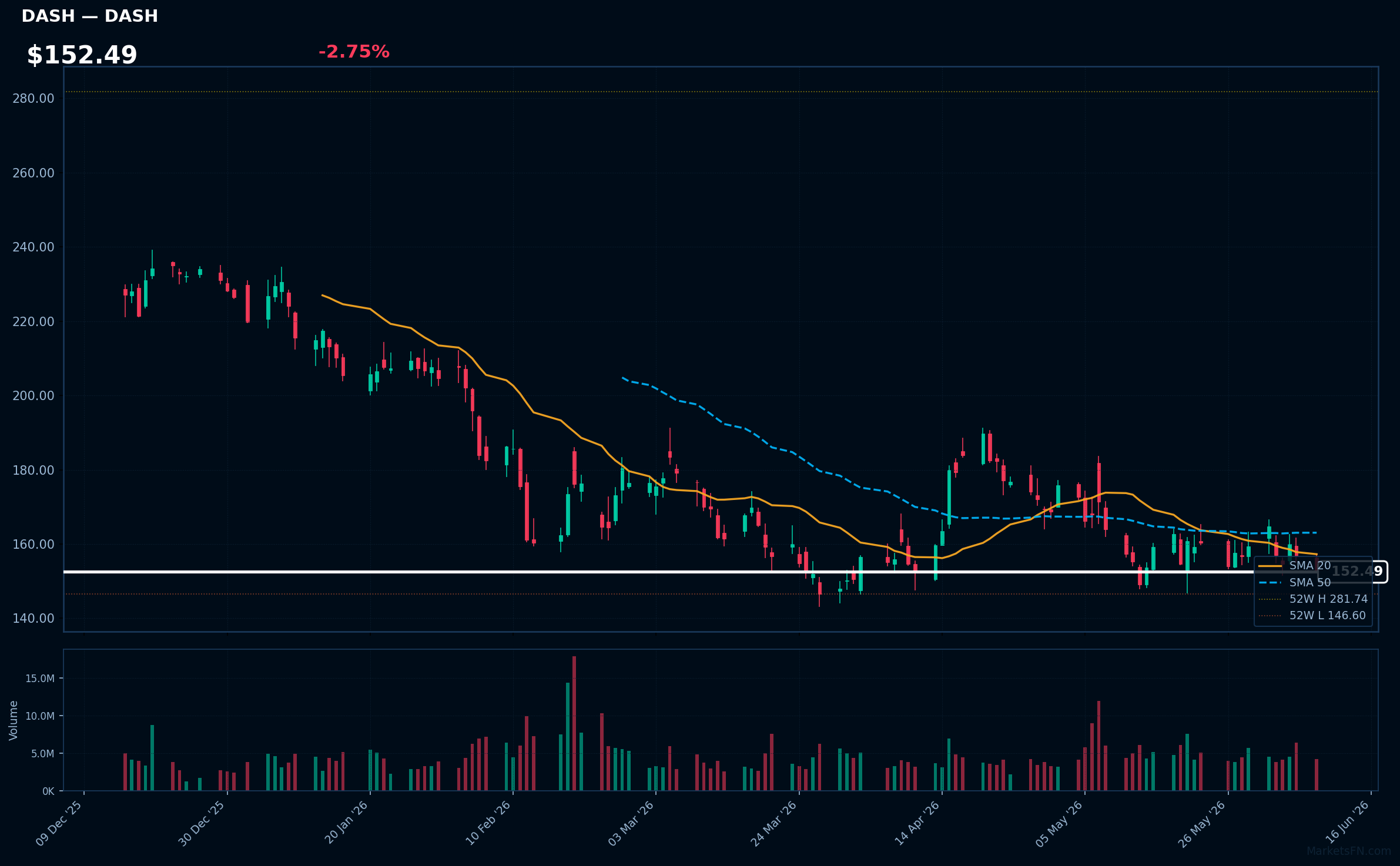
Task: Click the 26 May '26 date label
Action: click(x=1202, y=824)
